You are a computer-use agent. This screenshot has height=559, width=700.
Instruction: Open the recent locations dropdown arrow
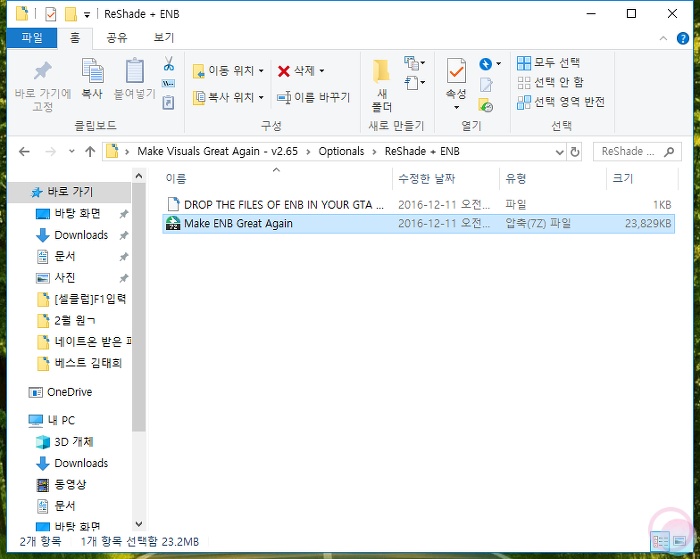click(x=71, y=152)
